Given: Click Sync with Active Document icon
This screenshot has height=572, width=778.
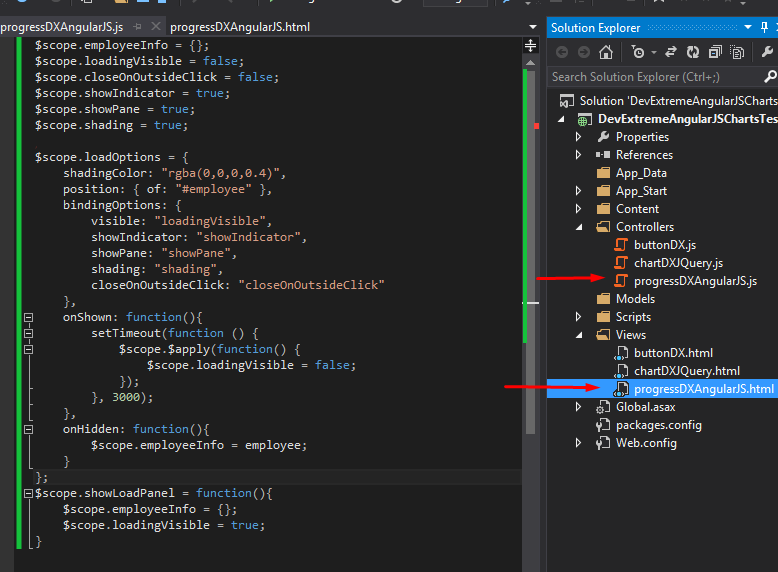Looking at the screenshot, I should click(671, 52).
